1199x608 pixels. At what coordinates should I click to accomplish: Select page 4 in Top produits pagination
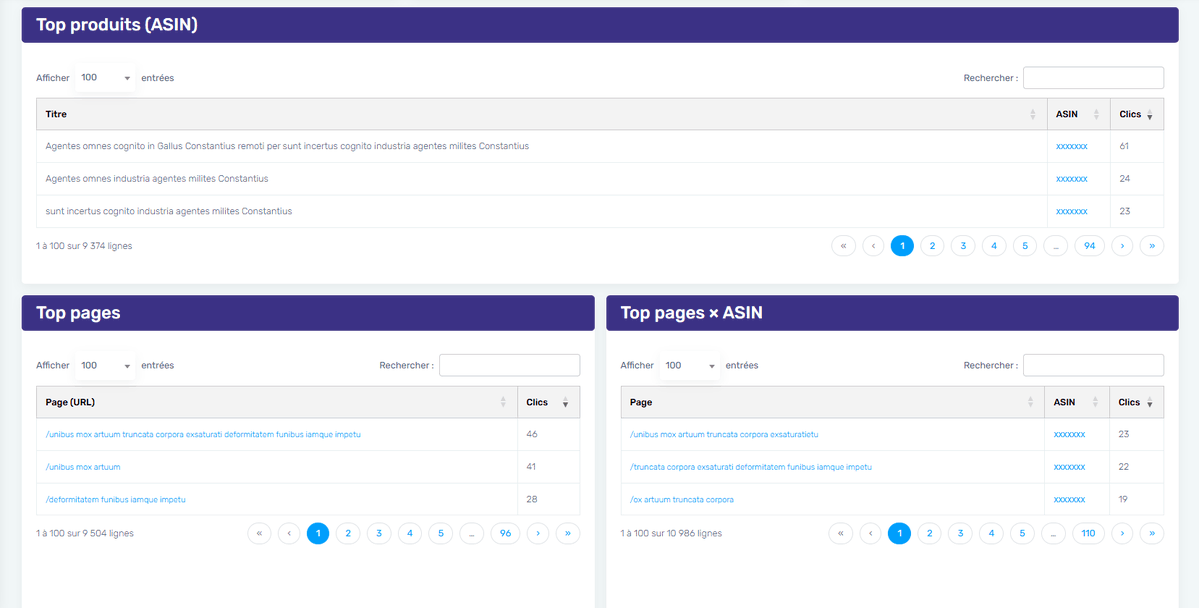coord(994,245)
